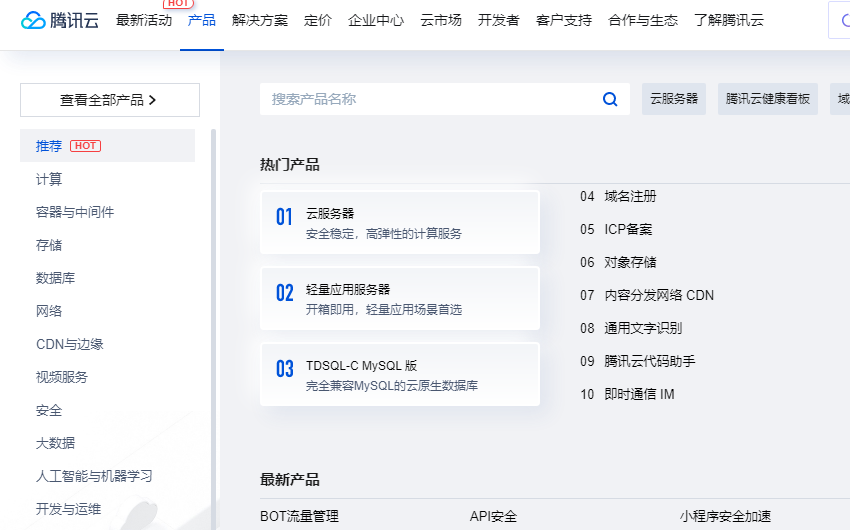Click the 云服务器 quick tag
Viewport: 850px width, 530px height.
(x=674, y=99)
